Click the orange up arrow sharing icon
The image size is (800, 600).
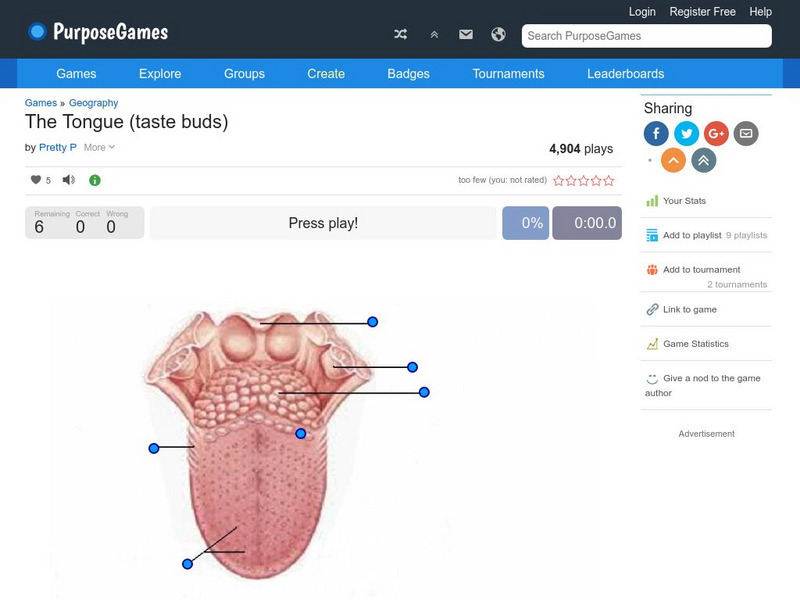[672, 158]
